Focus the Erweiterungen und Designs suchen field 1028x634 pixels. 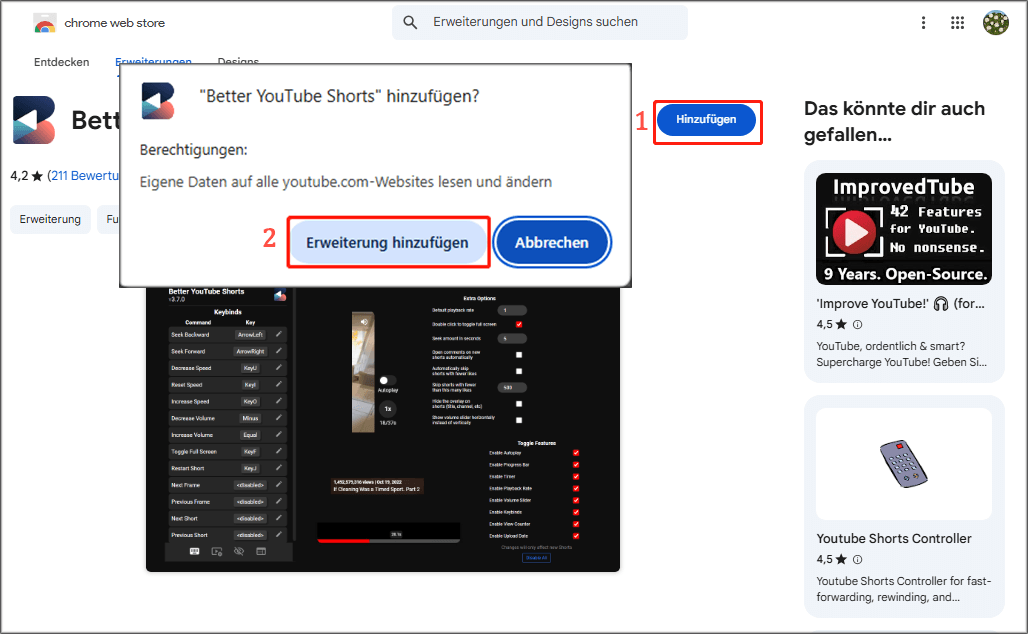(540, 22)
